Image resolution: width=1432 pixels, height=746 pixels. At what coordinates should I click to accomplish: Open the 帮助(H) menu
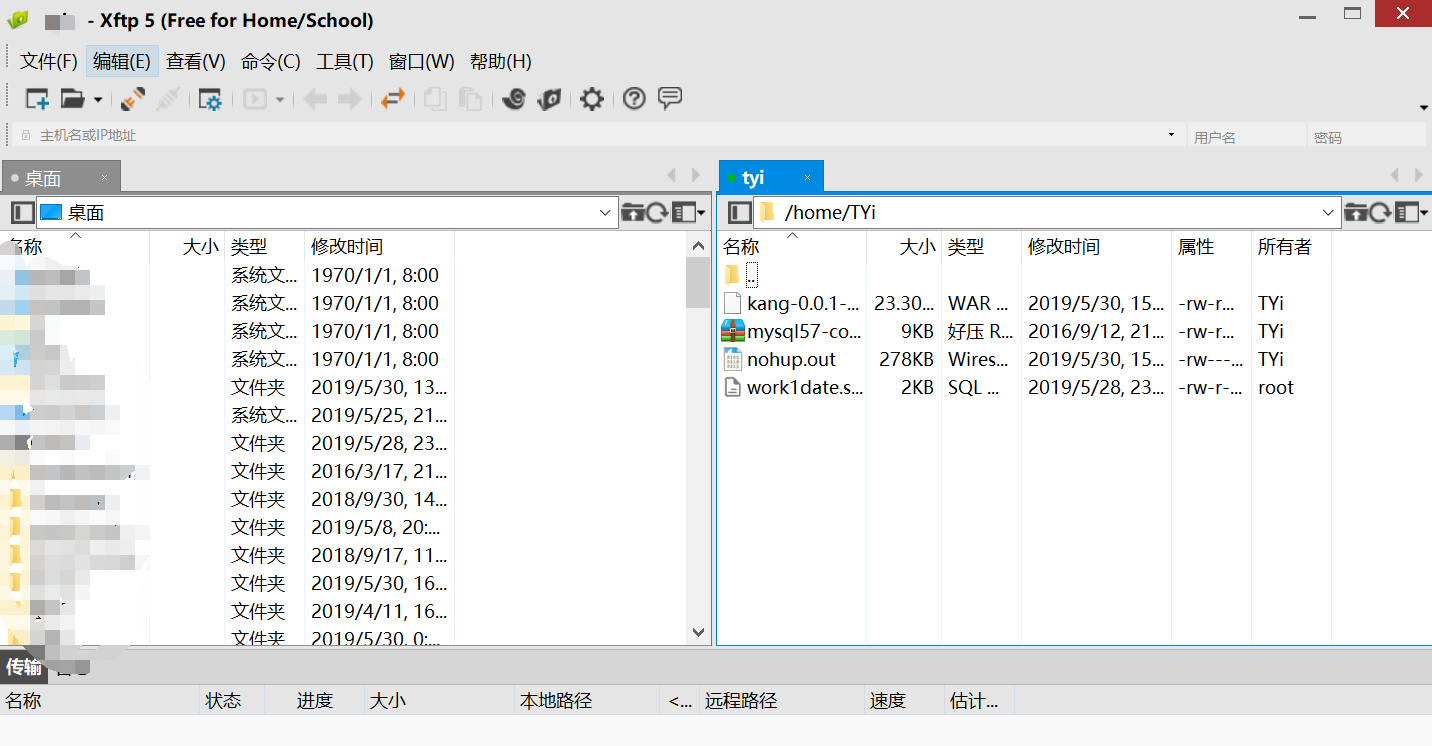point(501,61)
